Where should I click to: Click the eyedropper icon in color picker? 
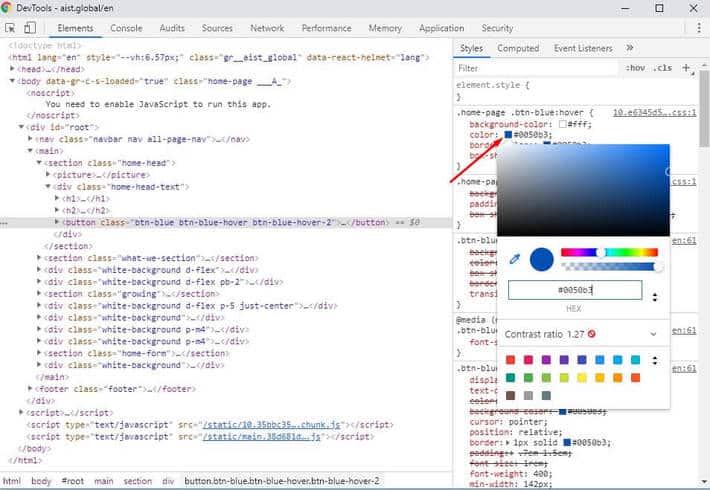(515, 259)
